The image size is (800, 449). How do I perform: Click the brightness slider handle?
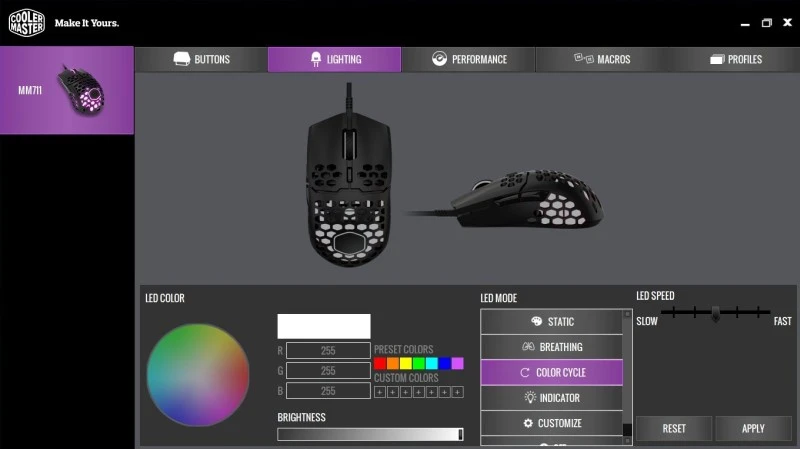[460, 434]
